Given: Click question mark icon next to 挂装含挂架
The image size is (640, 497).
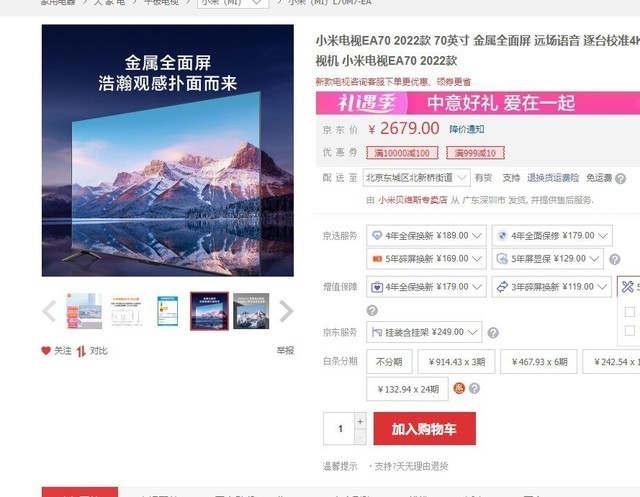Looking at the screenshot, I should [493, 333].
